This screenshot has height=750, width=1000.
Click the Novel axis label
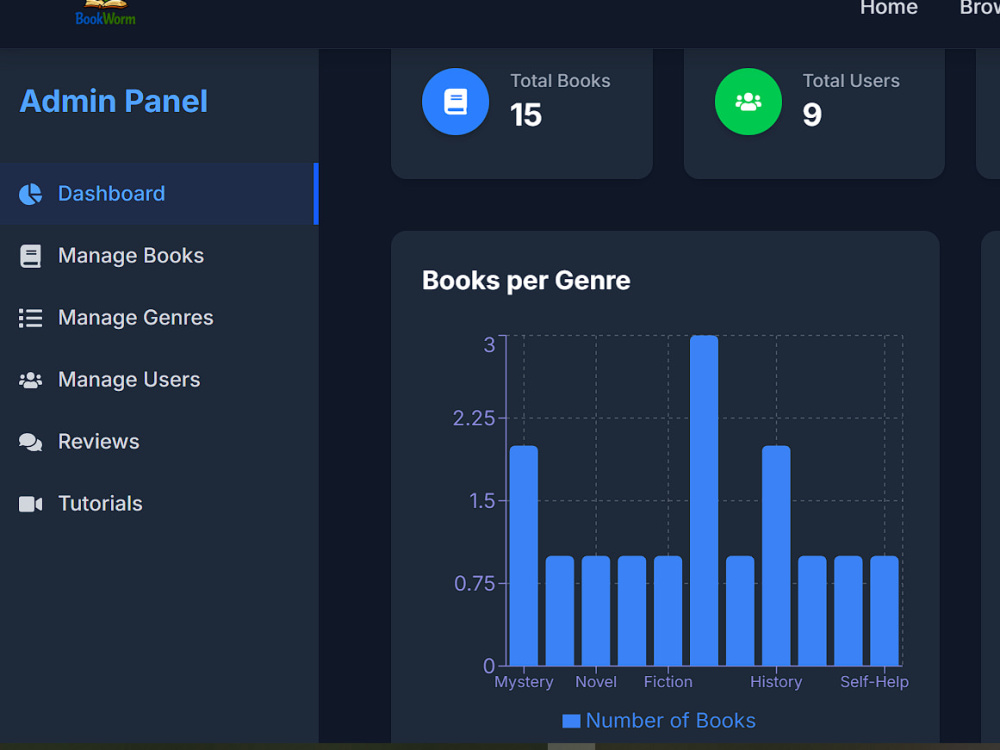coord(596,682)
